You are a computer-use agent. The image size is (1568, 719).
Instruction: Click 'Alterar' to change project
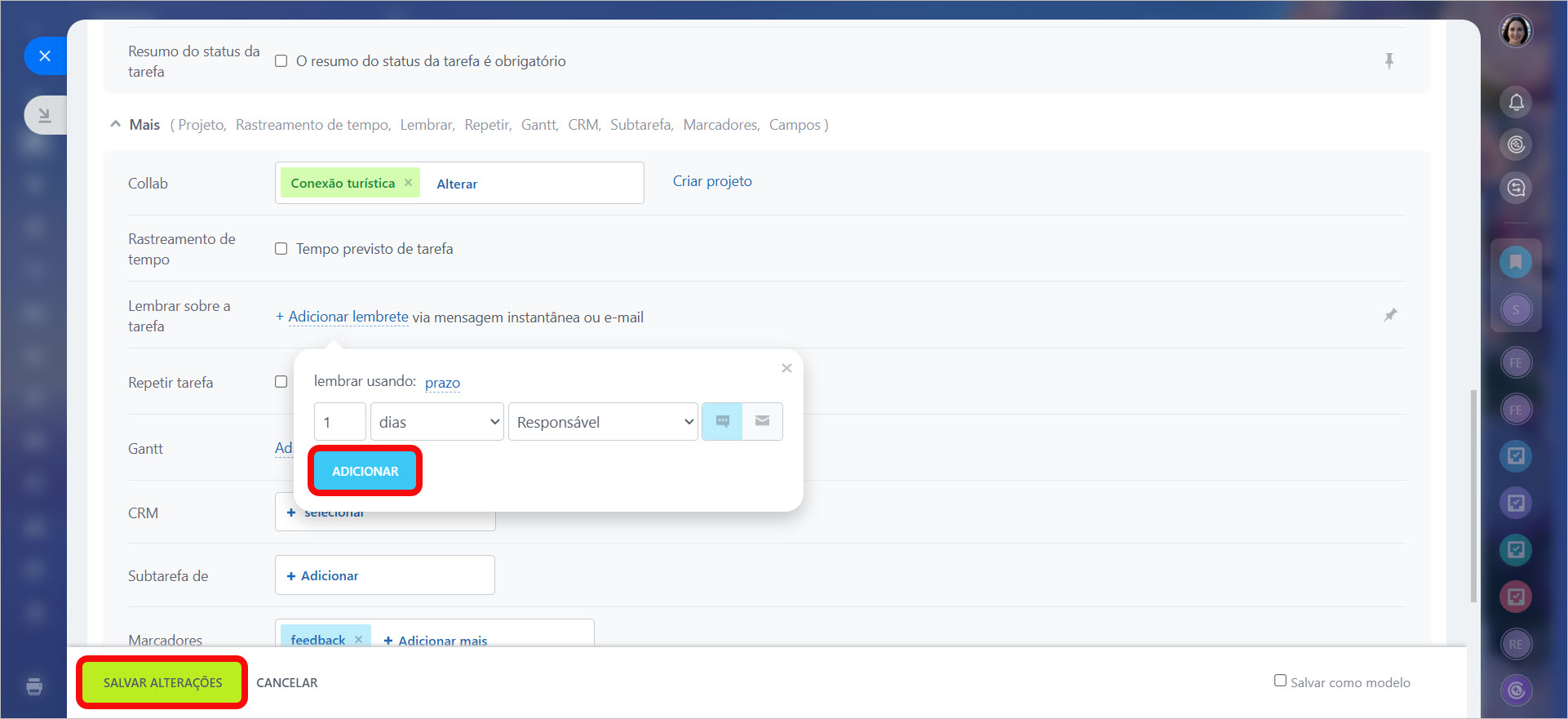[457, 184]
